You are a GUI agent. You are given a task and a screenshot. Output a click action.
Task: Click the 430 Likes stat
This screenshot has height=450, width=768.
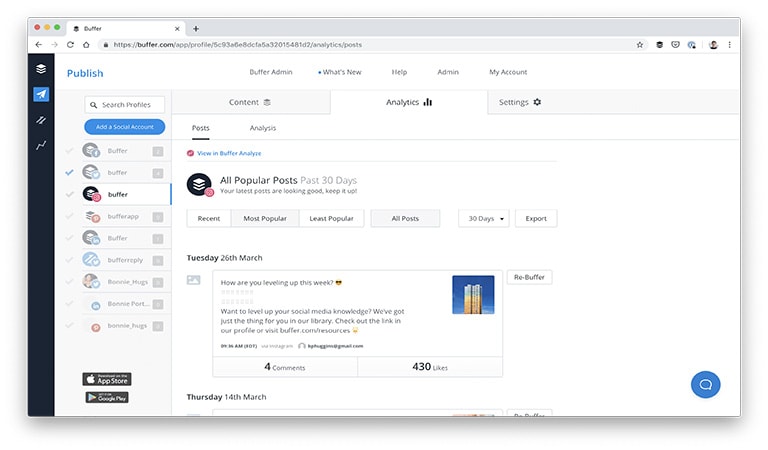pyautogui.click(x=430, y=367)
